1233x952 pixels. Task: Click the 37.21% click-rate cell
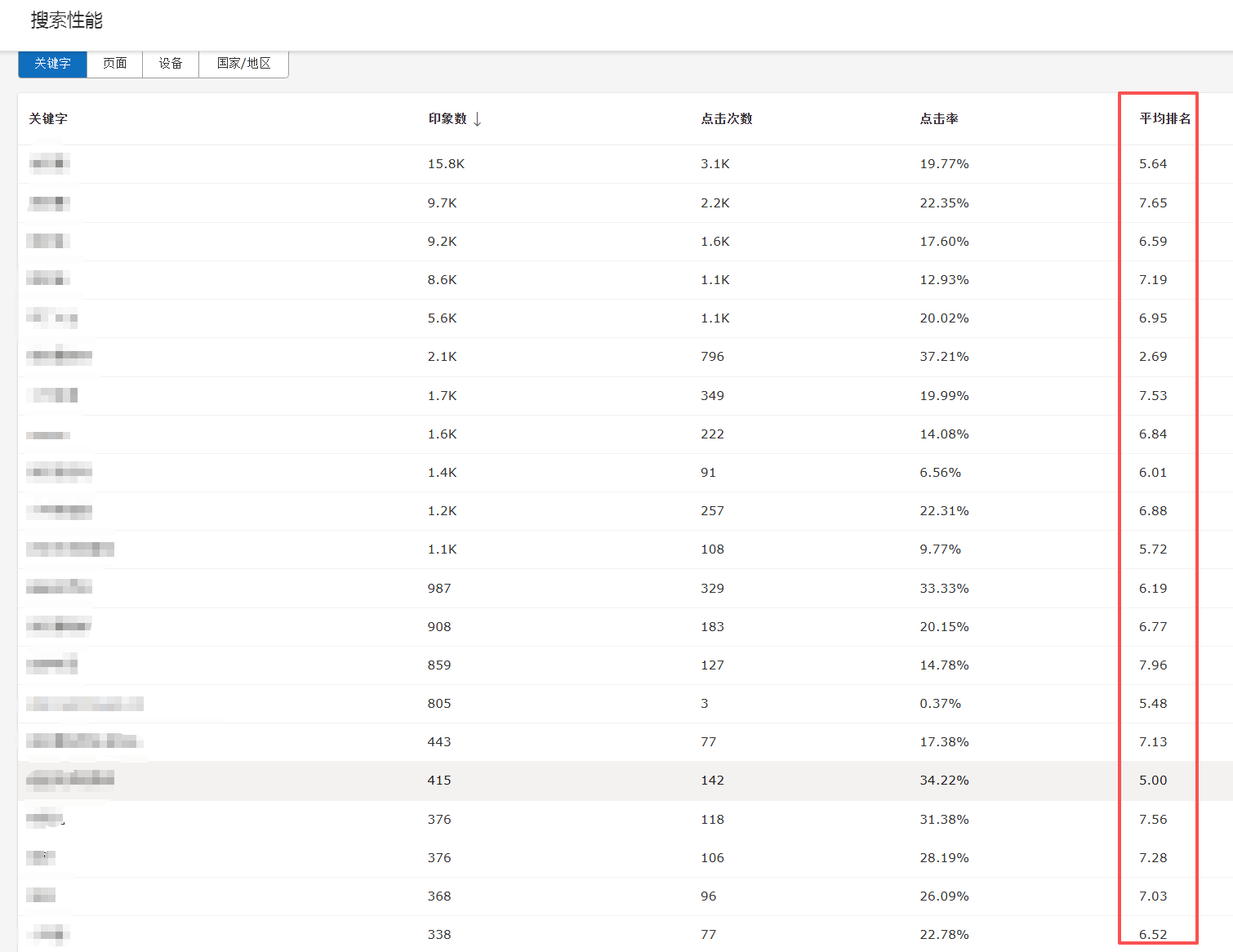tap(944, 357)
